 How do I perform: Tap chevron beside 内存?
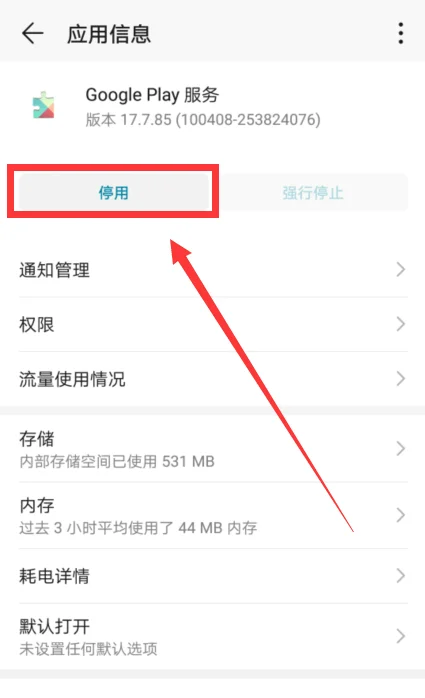401,515
